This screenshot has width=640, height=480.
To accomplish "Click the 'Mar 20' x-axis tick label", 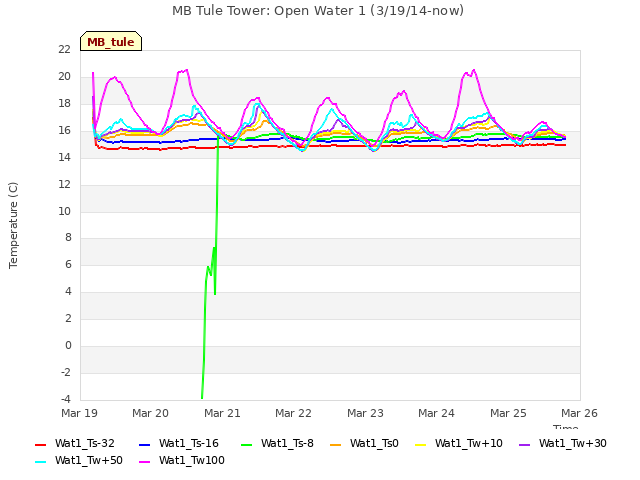I will [x=150, y=413].
